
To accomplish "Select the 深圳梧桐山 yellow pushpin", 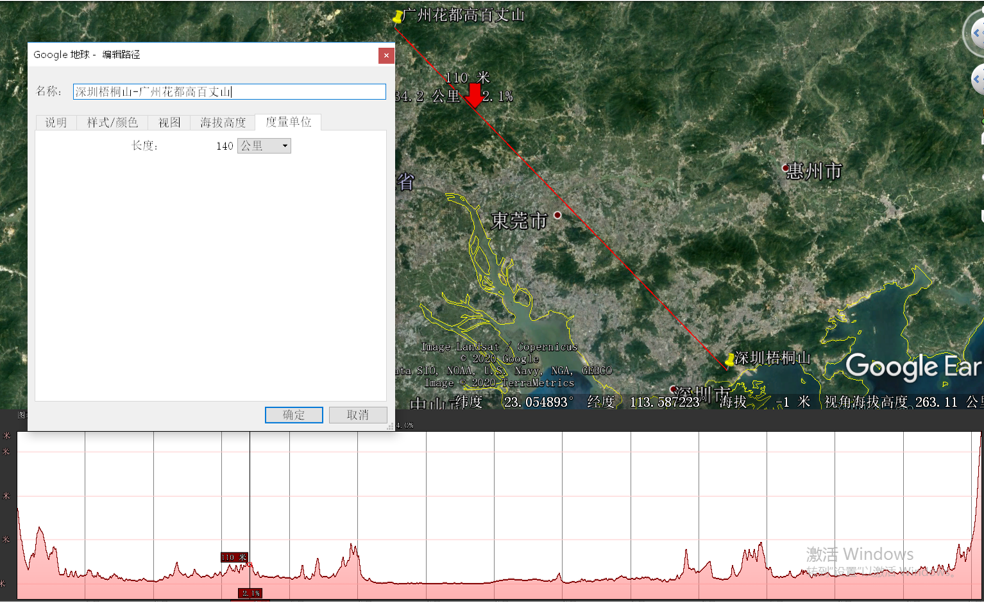I will click(729, 360).
